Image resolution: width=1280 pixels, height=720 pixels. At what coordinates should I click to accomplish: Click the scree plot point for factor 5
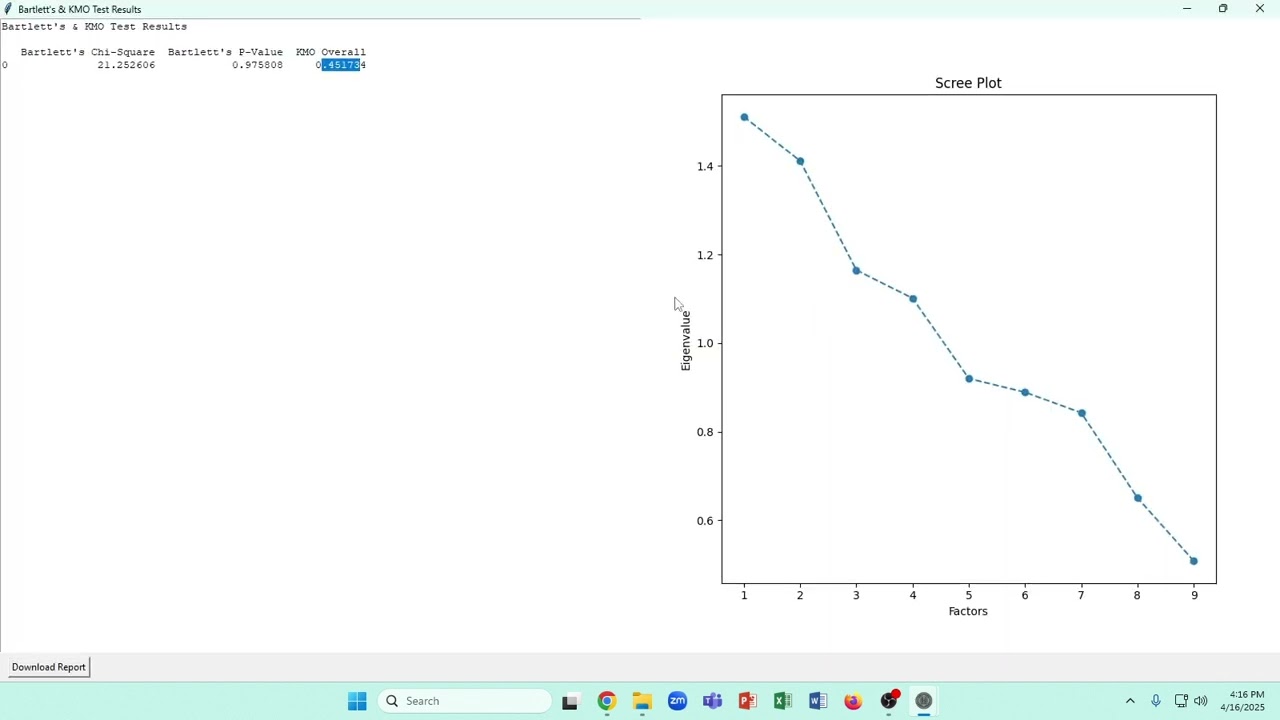(x=969, y=379)
